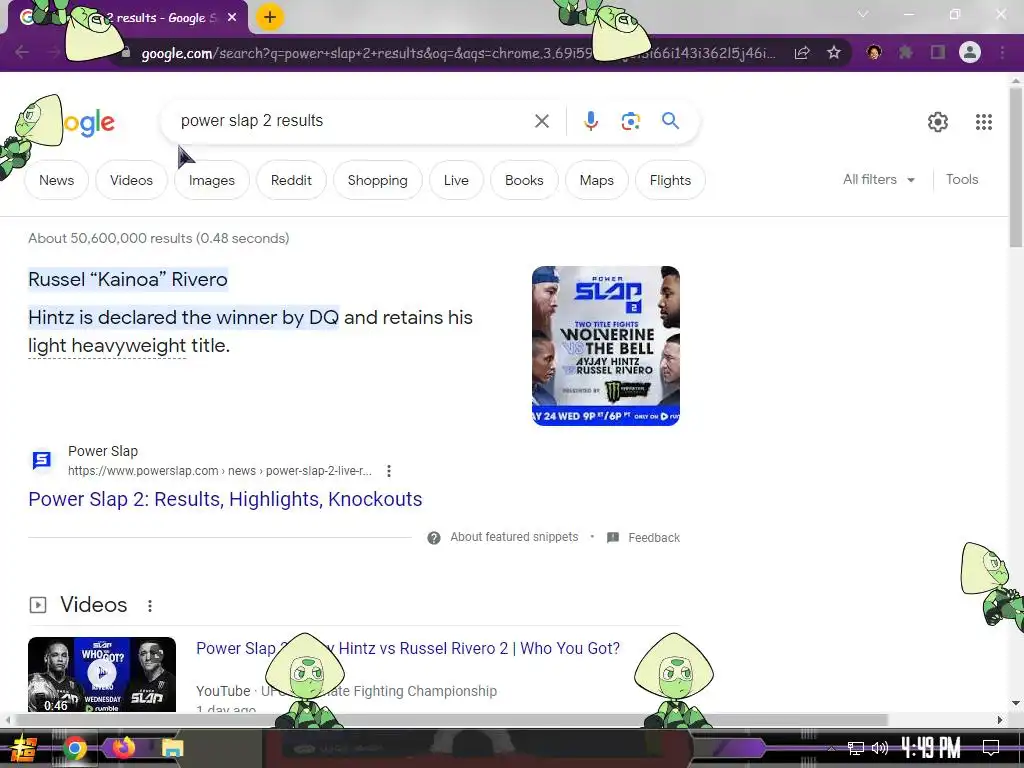
Task: Filter results by Videos chip
Action: [131, 180]
